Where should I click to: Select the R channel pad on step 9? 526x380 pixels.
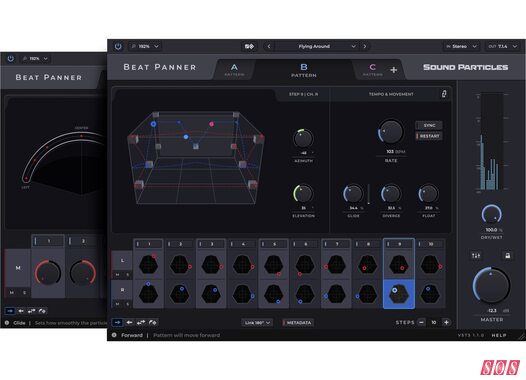point(399,294)
